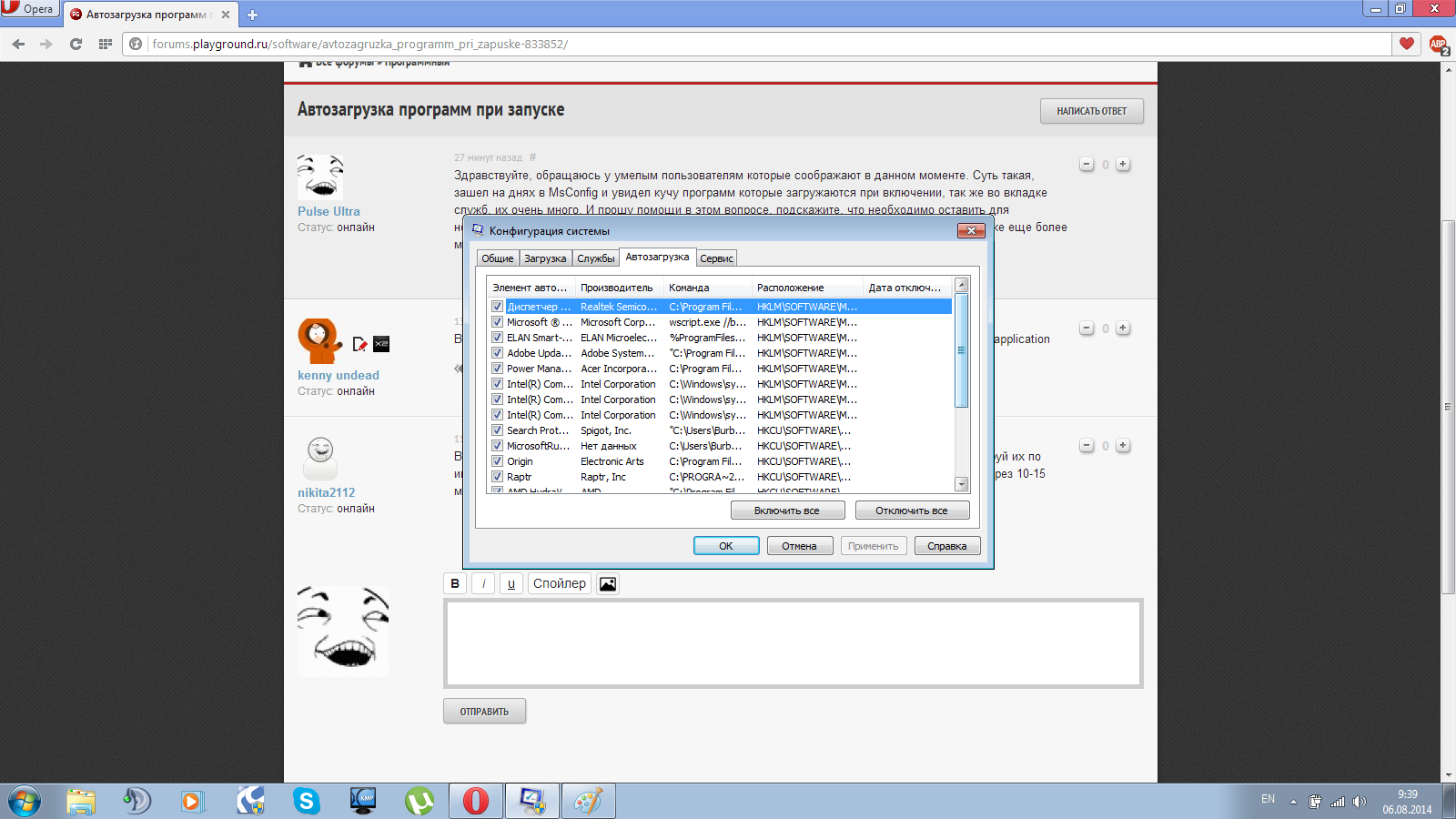Open Windows Explorer from taskbar
Image resolution: width=1456 pixels, height=819 pixels.
[x=81, y=802]
